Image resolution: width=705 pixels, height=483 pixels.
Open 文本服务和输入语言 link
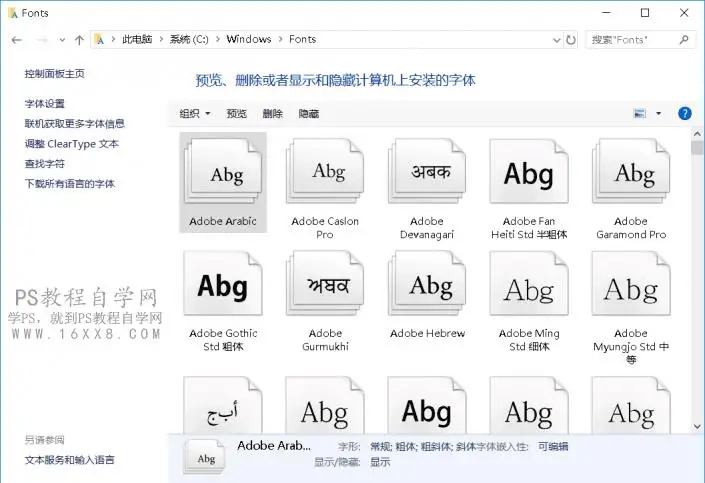(70, 460)
